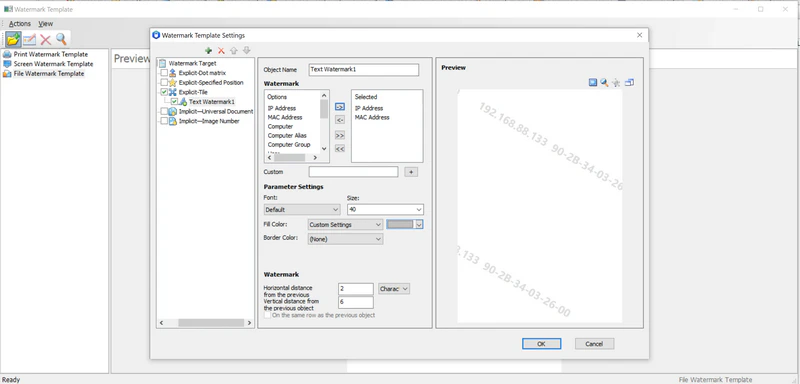
Task: Uncheck the Explicit-Tile checkbox
Action: (164, 92)
